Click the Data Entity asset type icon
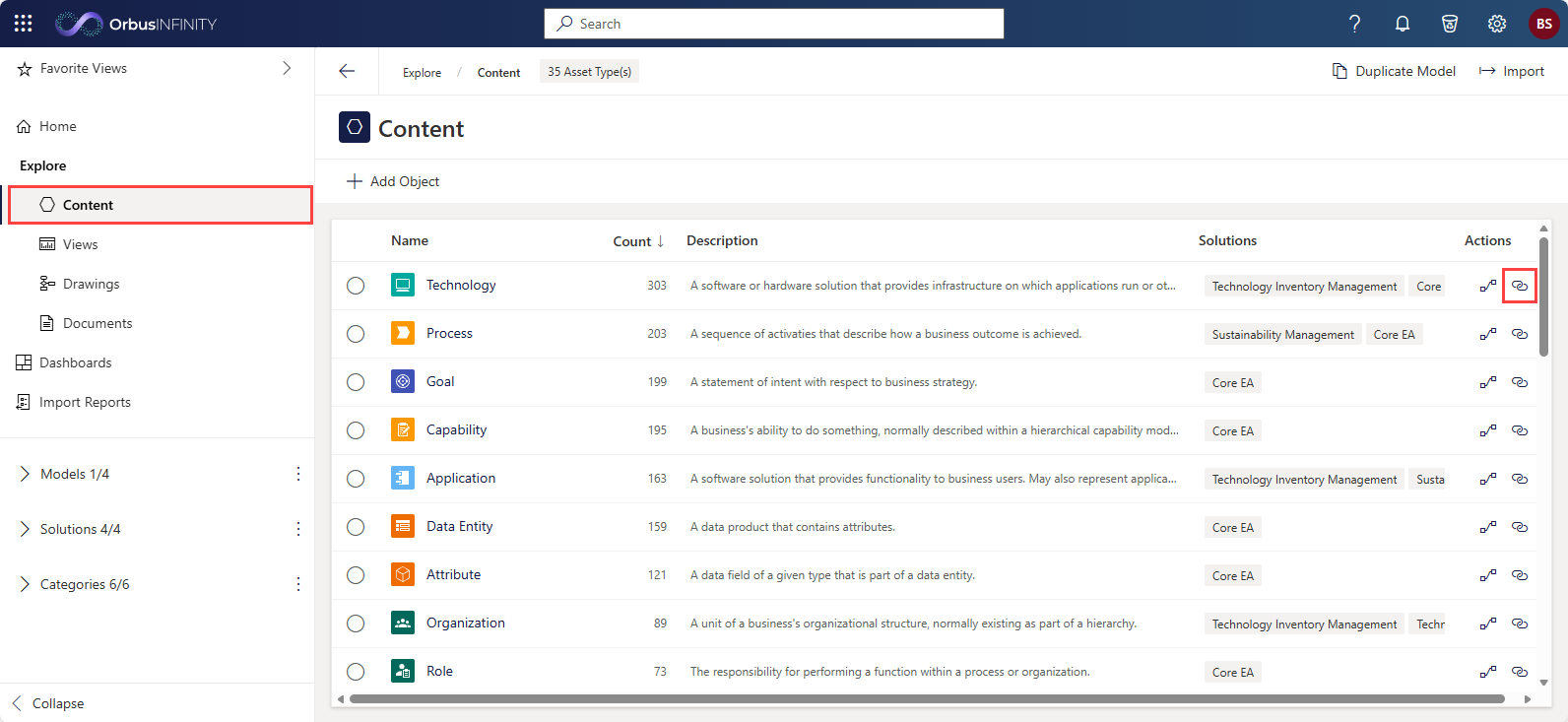 click(x=403, y=526)
